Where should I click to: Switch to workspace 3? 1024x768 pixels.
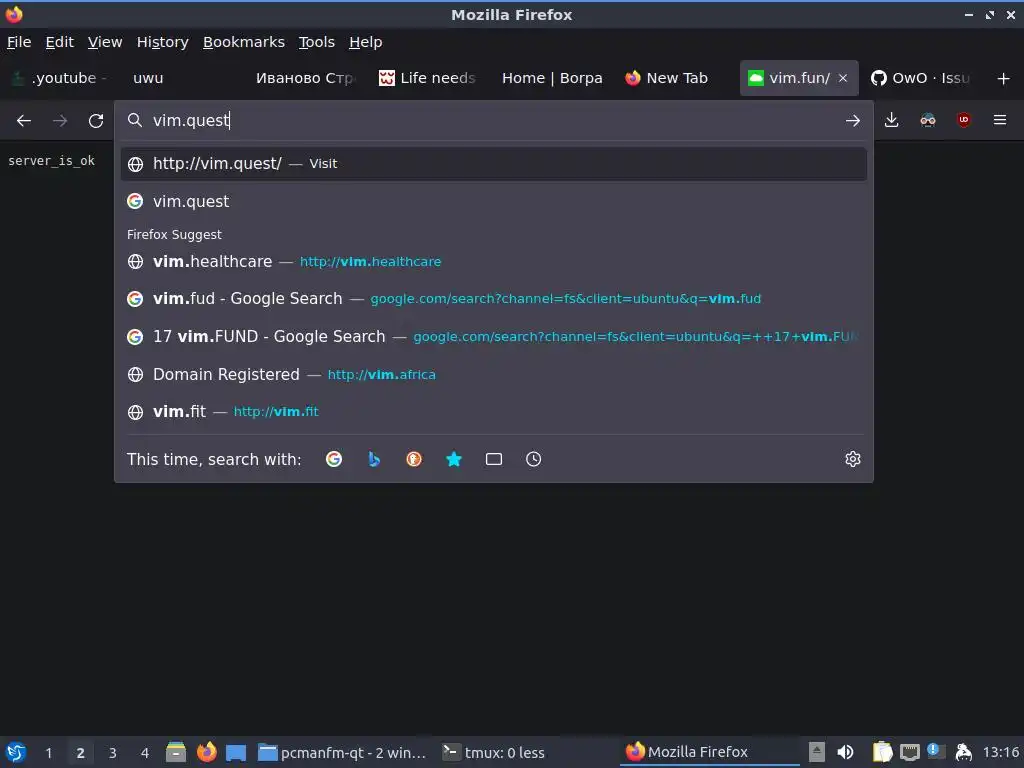click(x=112, y=753)
